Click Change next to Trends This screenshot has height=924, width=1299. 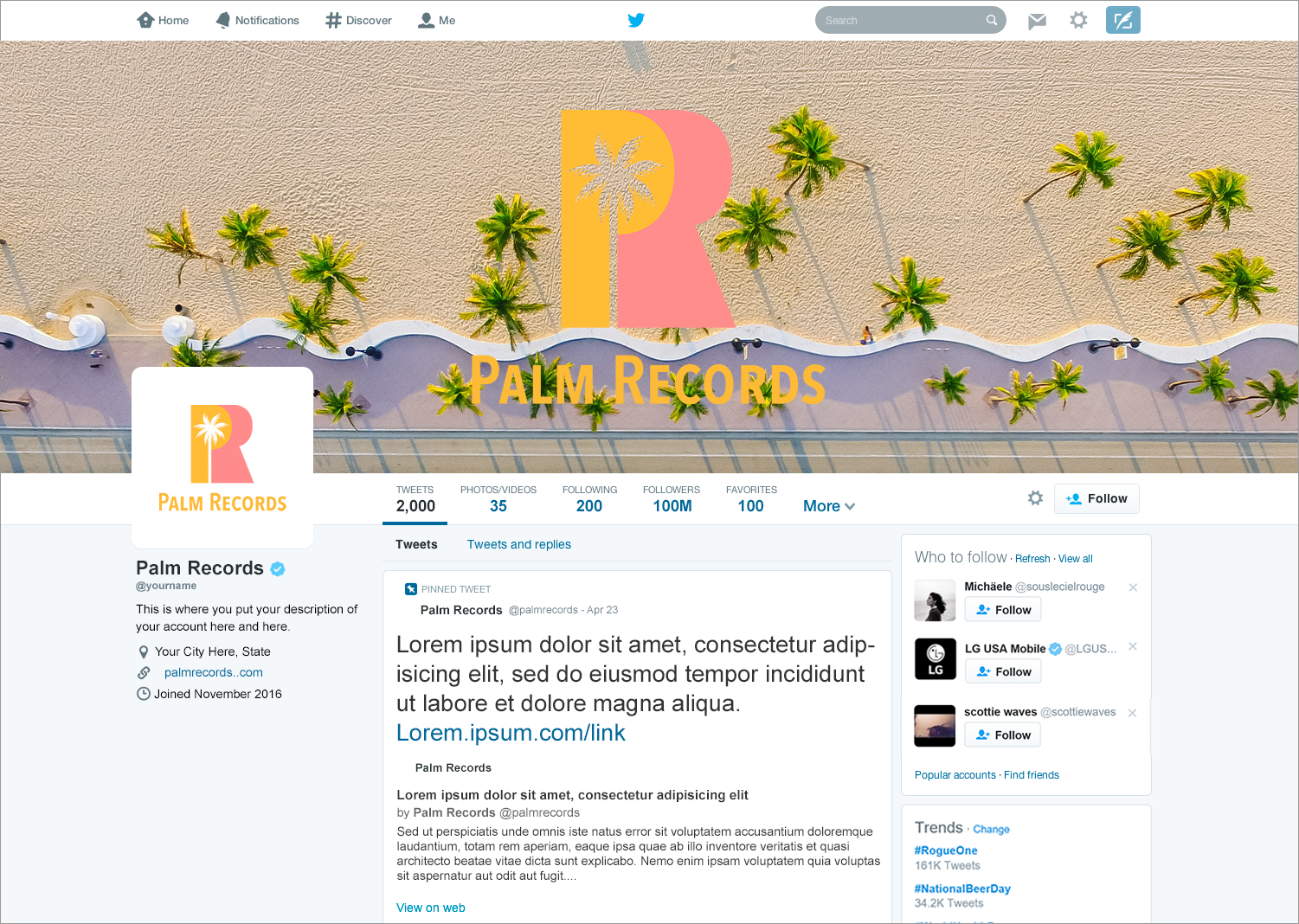click(991, 829)
